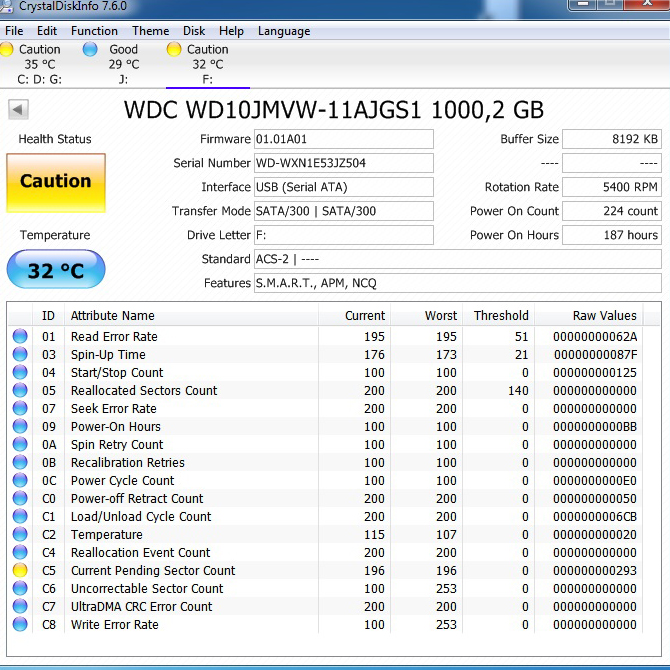Go to previous disk with left arrow button
Viewport: 670px width, 670px height.
tap(18, 109)
